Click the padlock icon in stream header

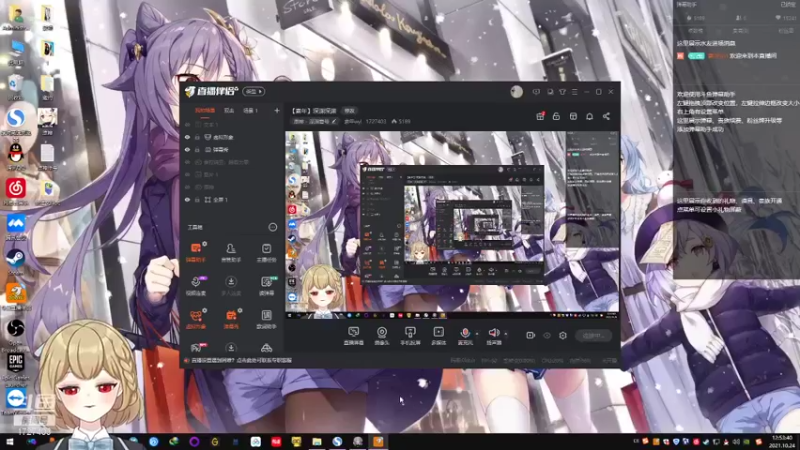coord(556,116)
